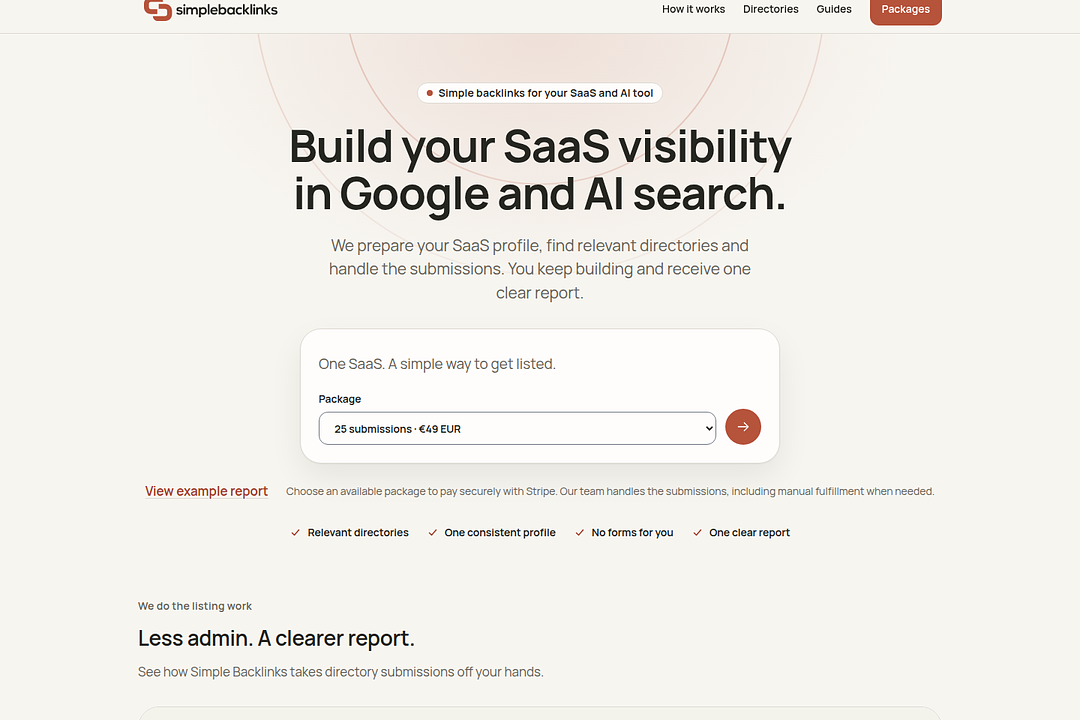The width and height of the screenshot is (1080, 720).
Task: Click the 'Choose an available package' Stripe note
Action: (x=610, y=491)
